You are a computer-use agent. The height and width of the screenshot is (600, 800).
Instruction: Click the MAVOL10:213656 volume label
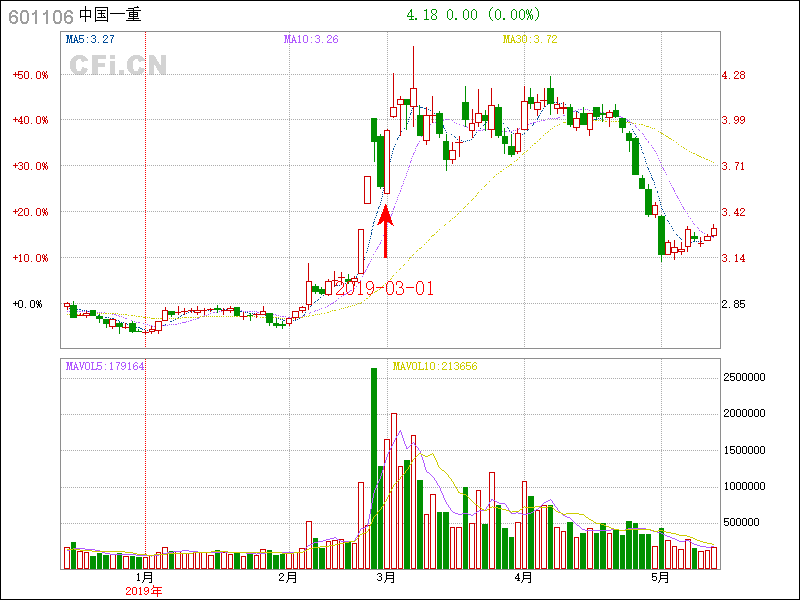(x=435, y=366)
